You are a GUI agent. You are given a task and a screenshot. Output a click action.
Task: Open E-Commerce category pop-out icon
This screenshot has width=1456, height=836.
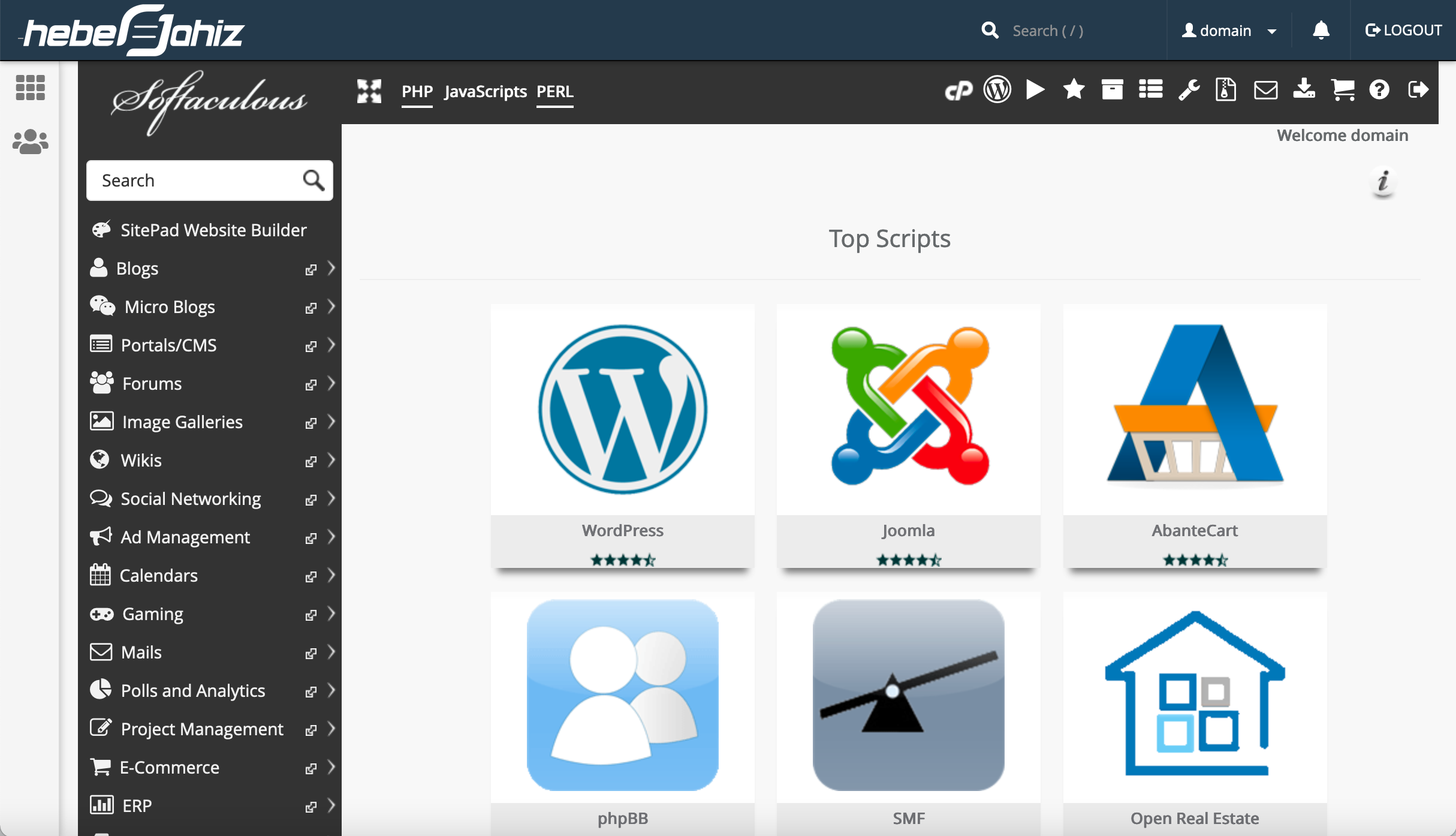point(311,768)
